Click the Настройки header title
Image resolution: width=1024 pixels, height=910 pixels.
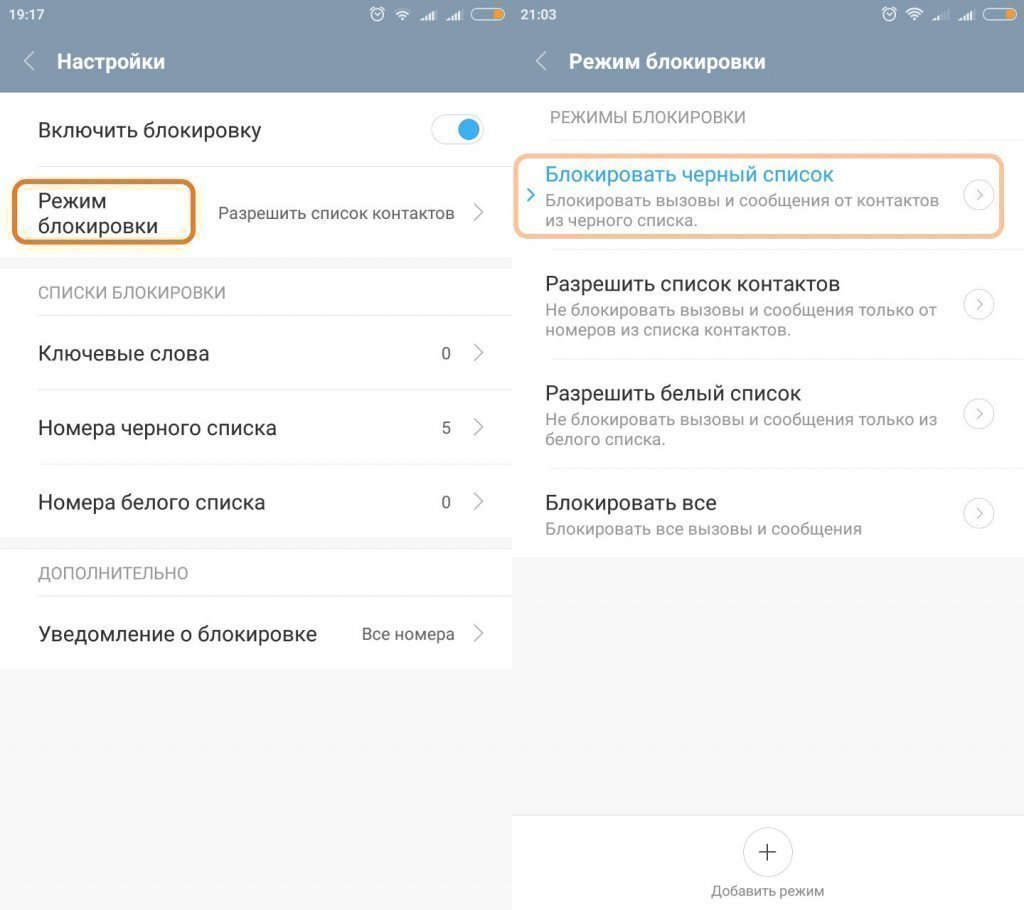click(x=111, y=61)
